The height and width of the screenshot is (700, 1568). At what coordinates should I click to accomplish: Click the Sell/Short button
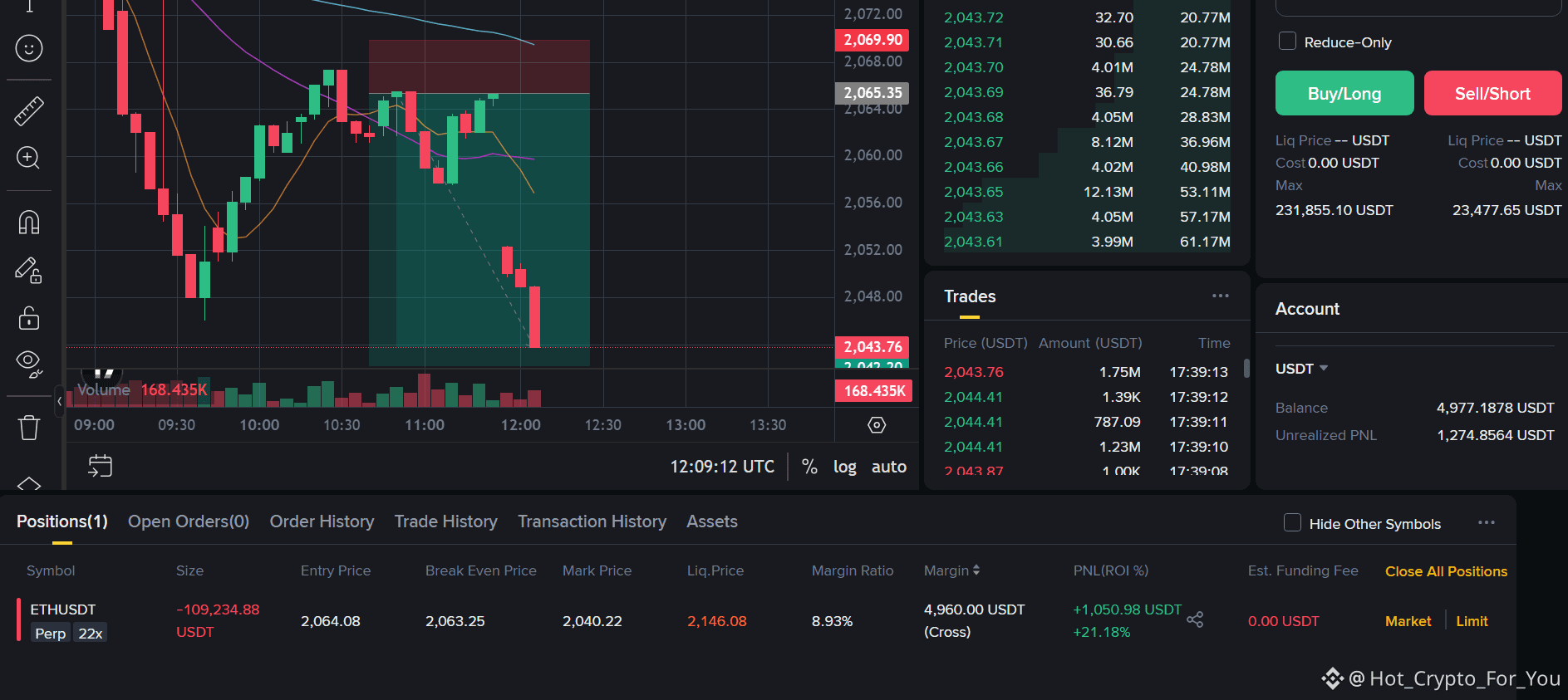(x=1492, y=93)
